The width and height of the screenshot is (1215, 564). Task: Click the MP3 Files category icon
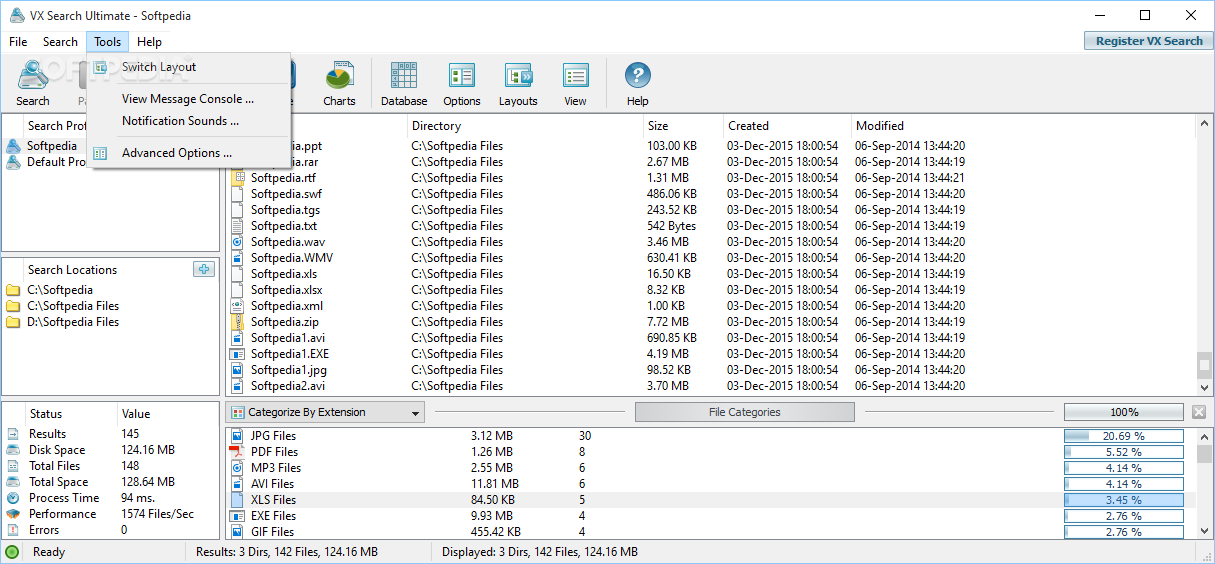click(237, 468)
